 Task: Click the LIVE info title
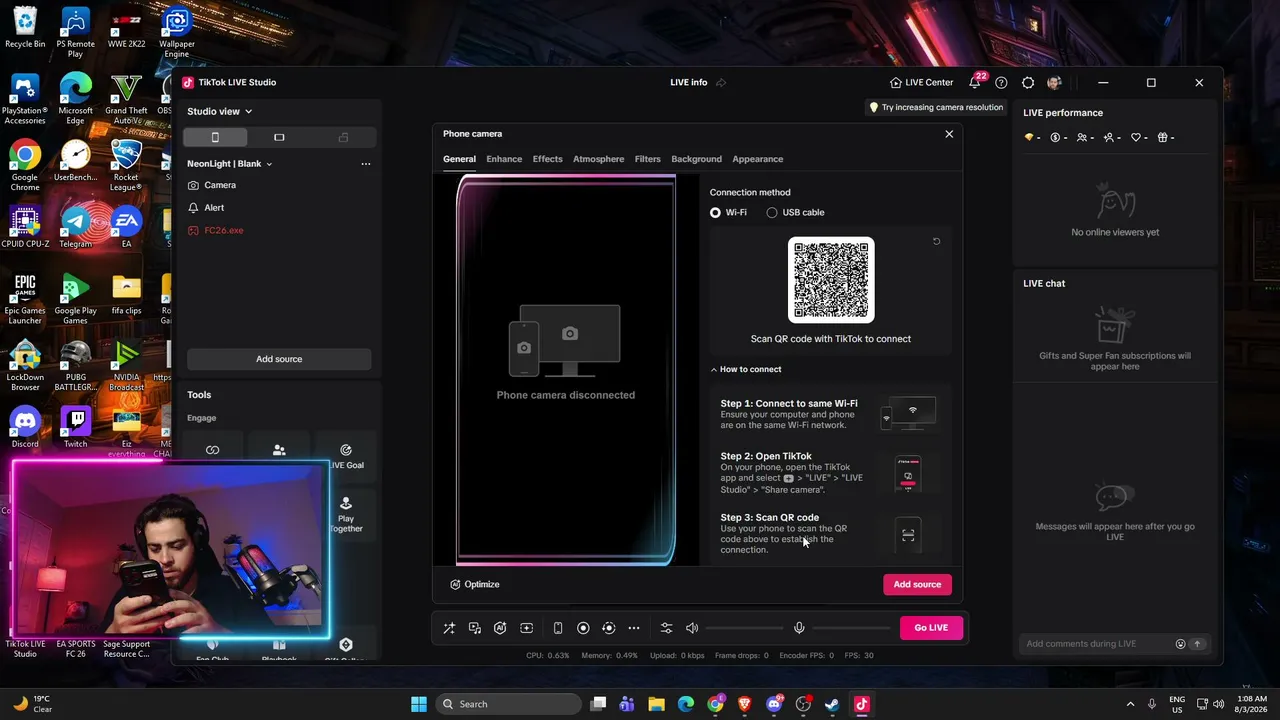pos(688,83)
